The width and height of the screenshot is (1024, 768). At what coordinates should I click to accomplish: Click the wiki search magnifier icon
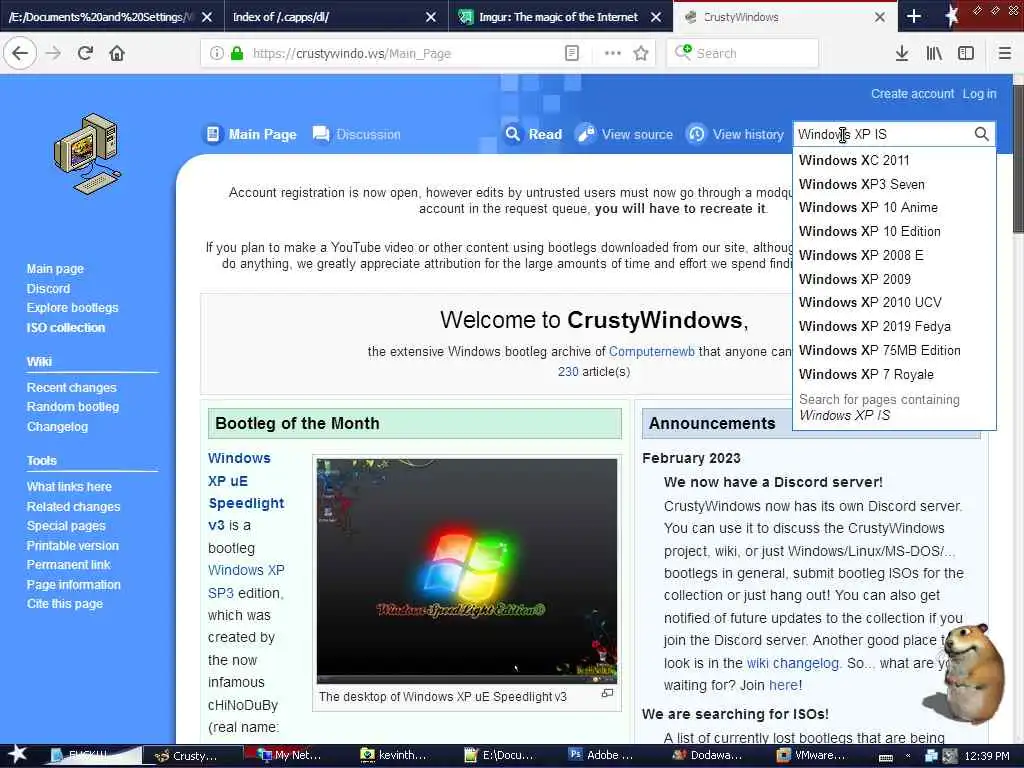pos(982,134)
